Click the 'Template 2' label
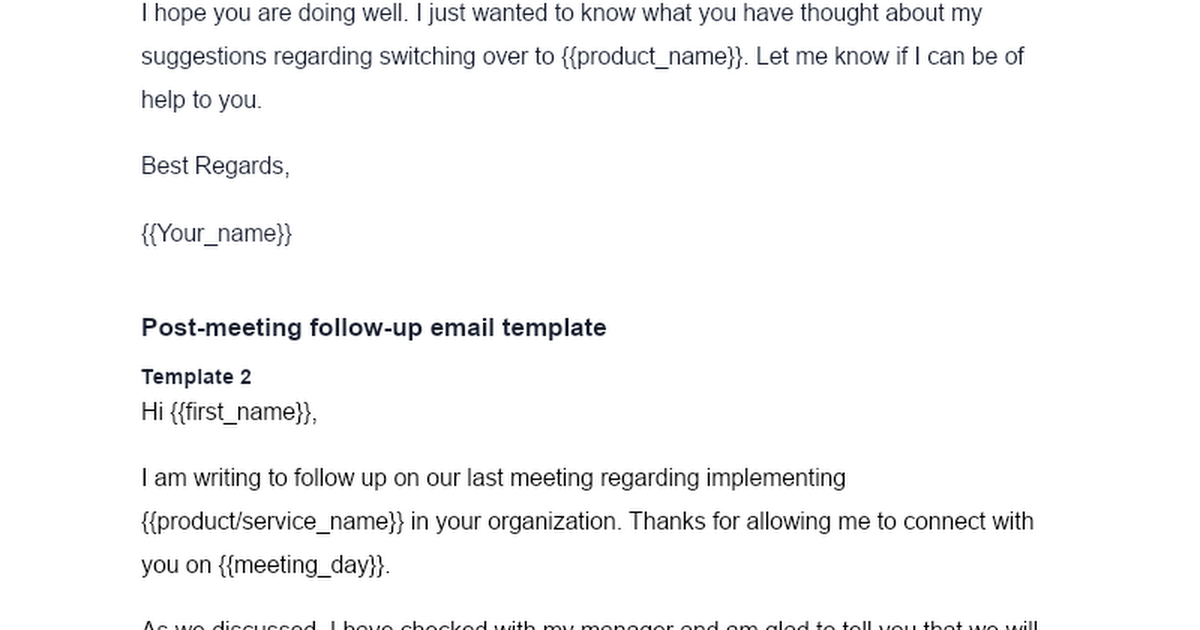The image size is (1200, 630). pos(196,377)
